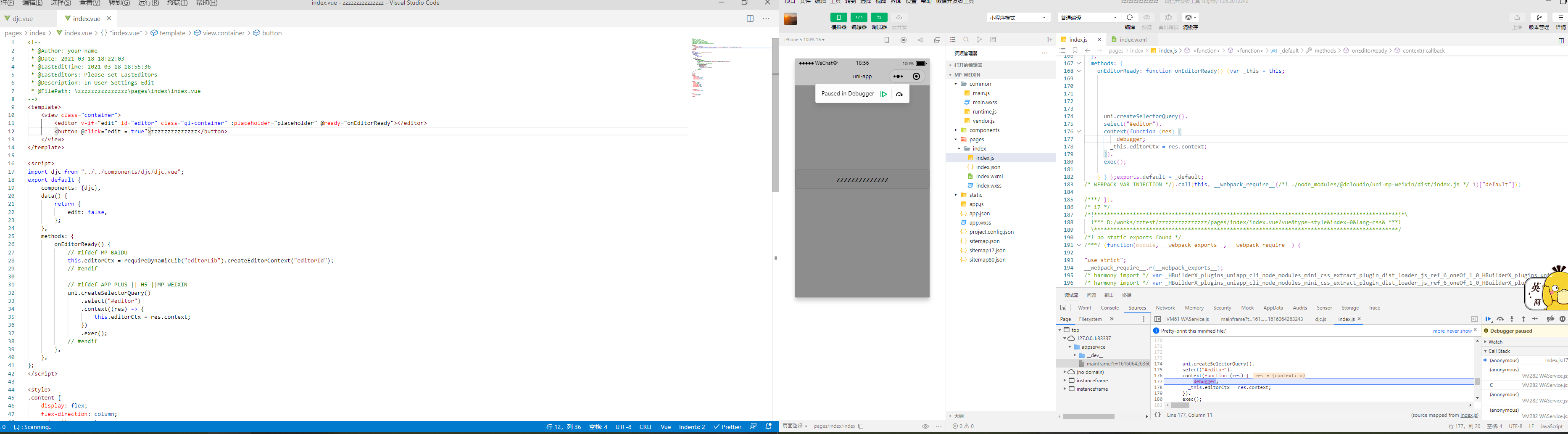Screen dimensions: 1568x434
Task: Select project.config.json in file tree
Action: 1001,232
